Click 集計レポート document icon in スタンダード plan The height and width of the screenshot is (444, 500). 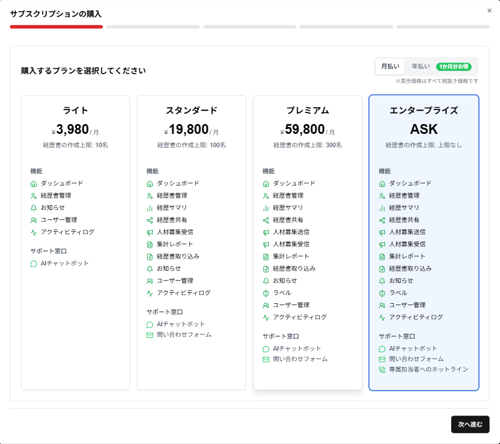pos(150,245)
